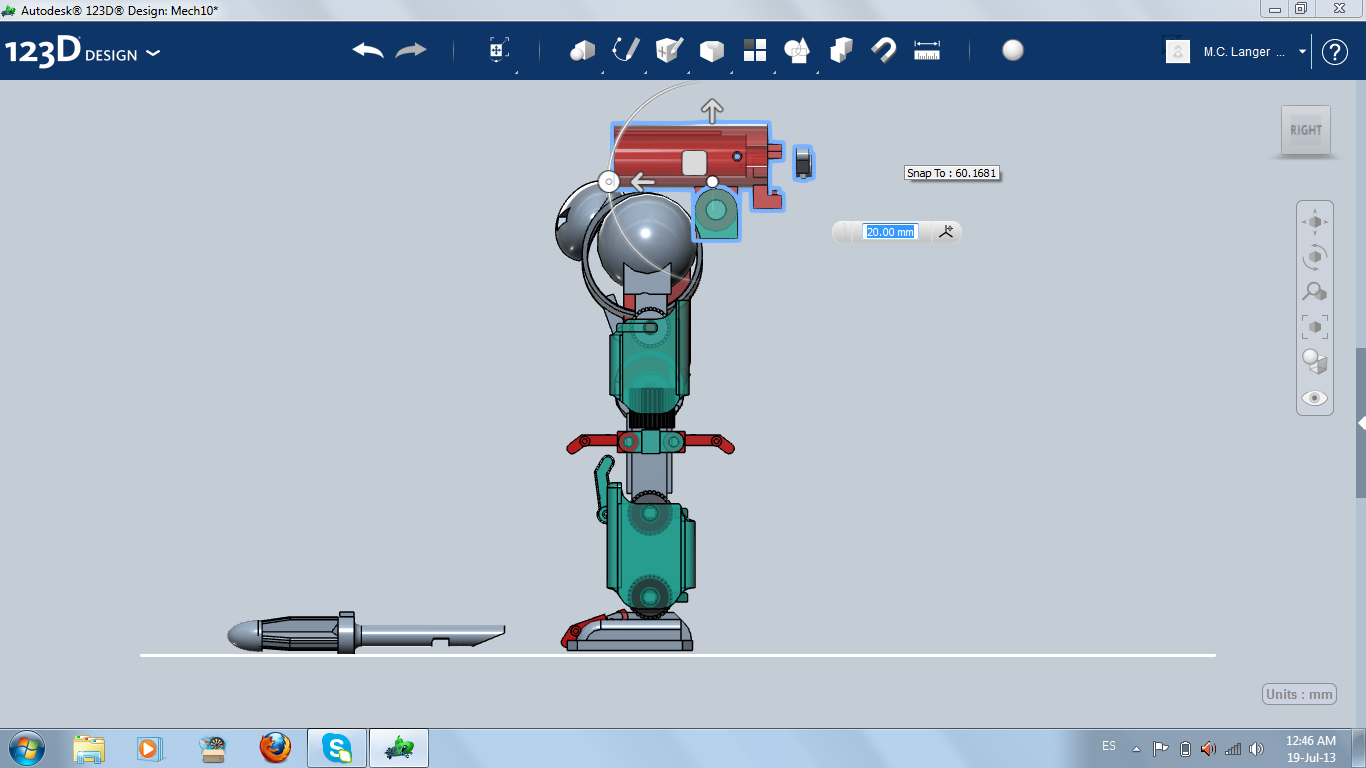The image size is (1366, 768).
Task: Open the Action Center flag icon
Action: click(1161, 748)
